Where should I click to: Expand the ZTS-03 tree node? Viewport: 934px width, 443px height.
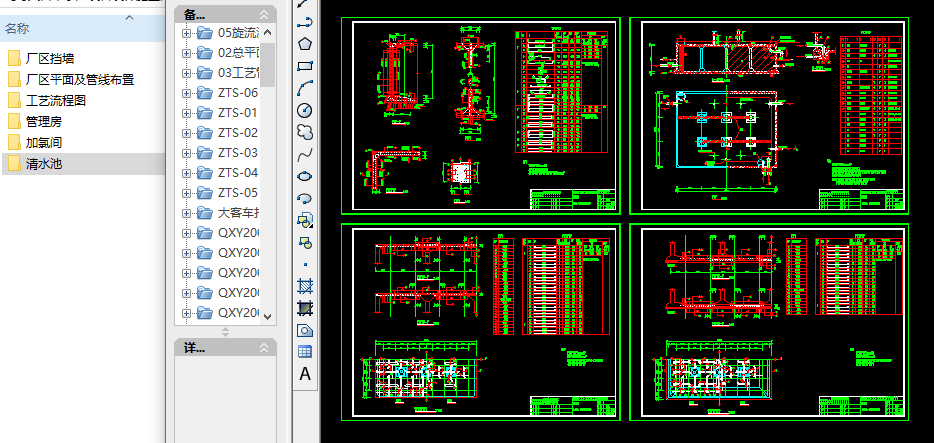186,153
